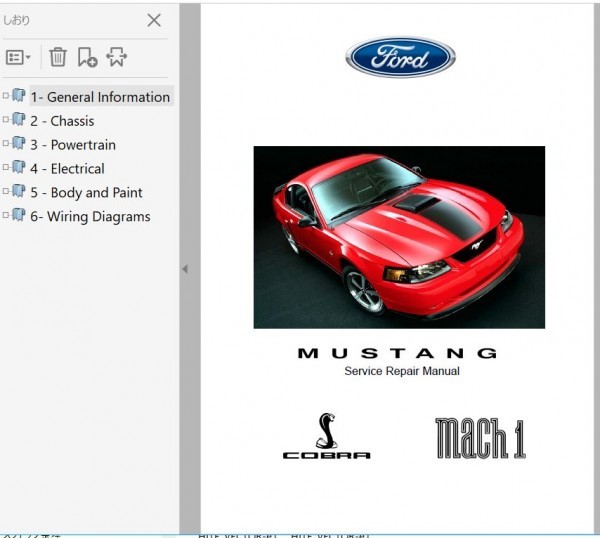Expand the 2 - Chassis bookmark
The width and height of the screenshot is (600, 538).
tap(5, 119)
